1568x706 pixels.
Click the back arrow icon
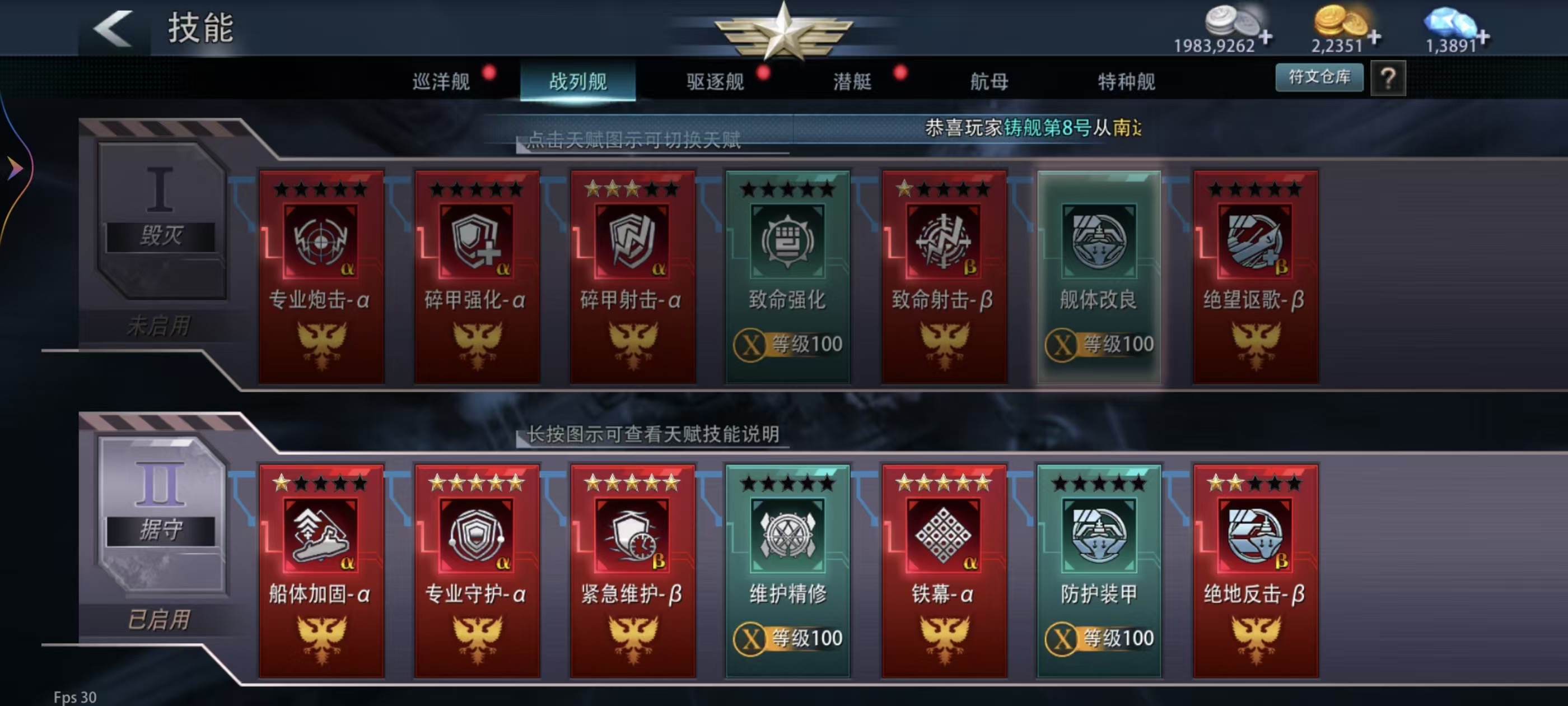pos(113,28)
